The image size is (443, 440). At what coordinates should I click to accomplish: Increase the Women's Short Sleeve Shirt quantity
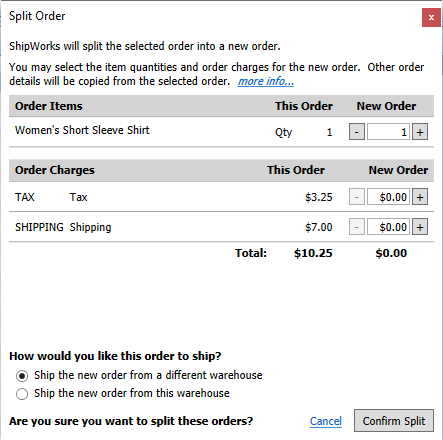[x=420, y=132]
